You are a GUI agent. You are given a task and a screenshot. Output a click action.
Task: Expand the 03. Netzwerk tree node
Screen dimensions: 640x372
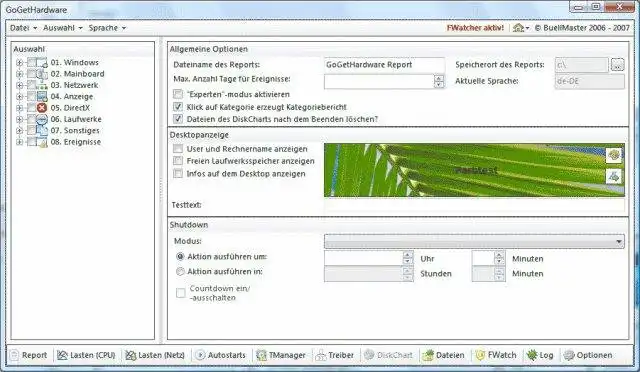pyautogui.click(x=19, y=85)
